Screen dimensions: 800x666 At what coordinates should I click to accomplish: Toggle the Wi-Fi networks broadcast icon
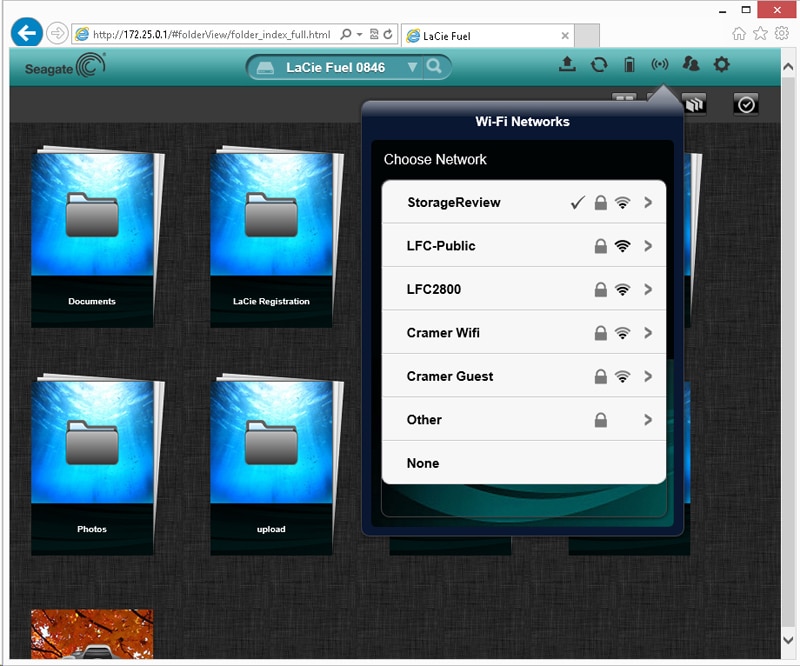[x=660, y=64]
